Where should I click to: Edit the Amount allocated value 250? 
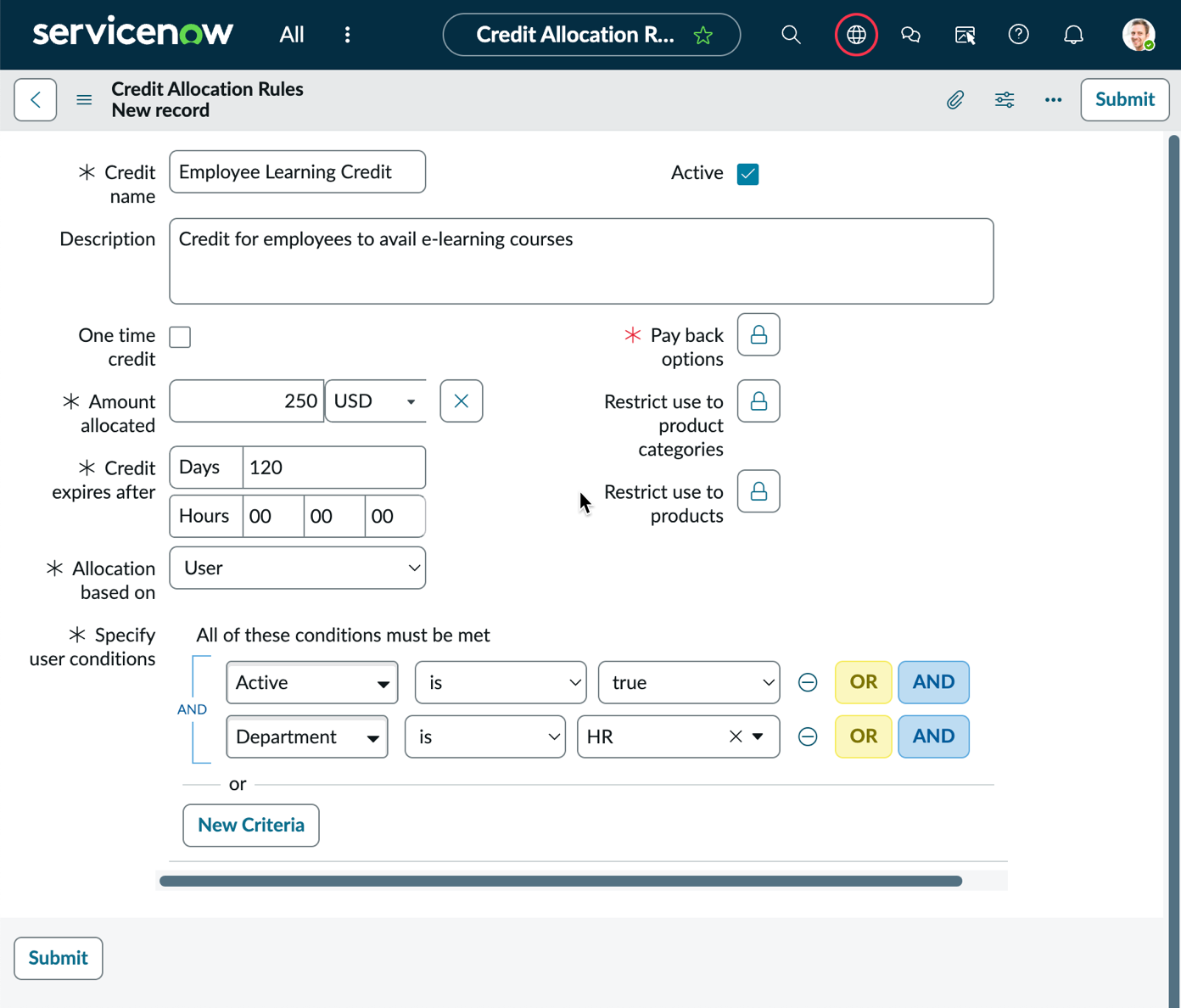tap(247, 401)
